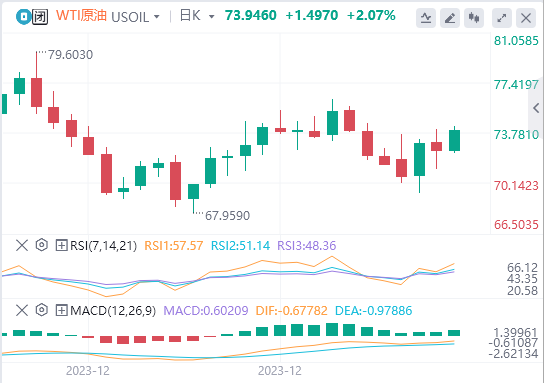Open the WTI原油 USOIL symbol dropdown
Screen dimensions: 544x383
(156, 17)
